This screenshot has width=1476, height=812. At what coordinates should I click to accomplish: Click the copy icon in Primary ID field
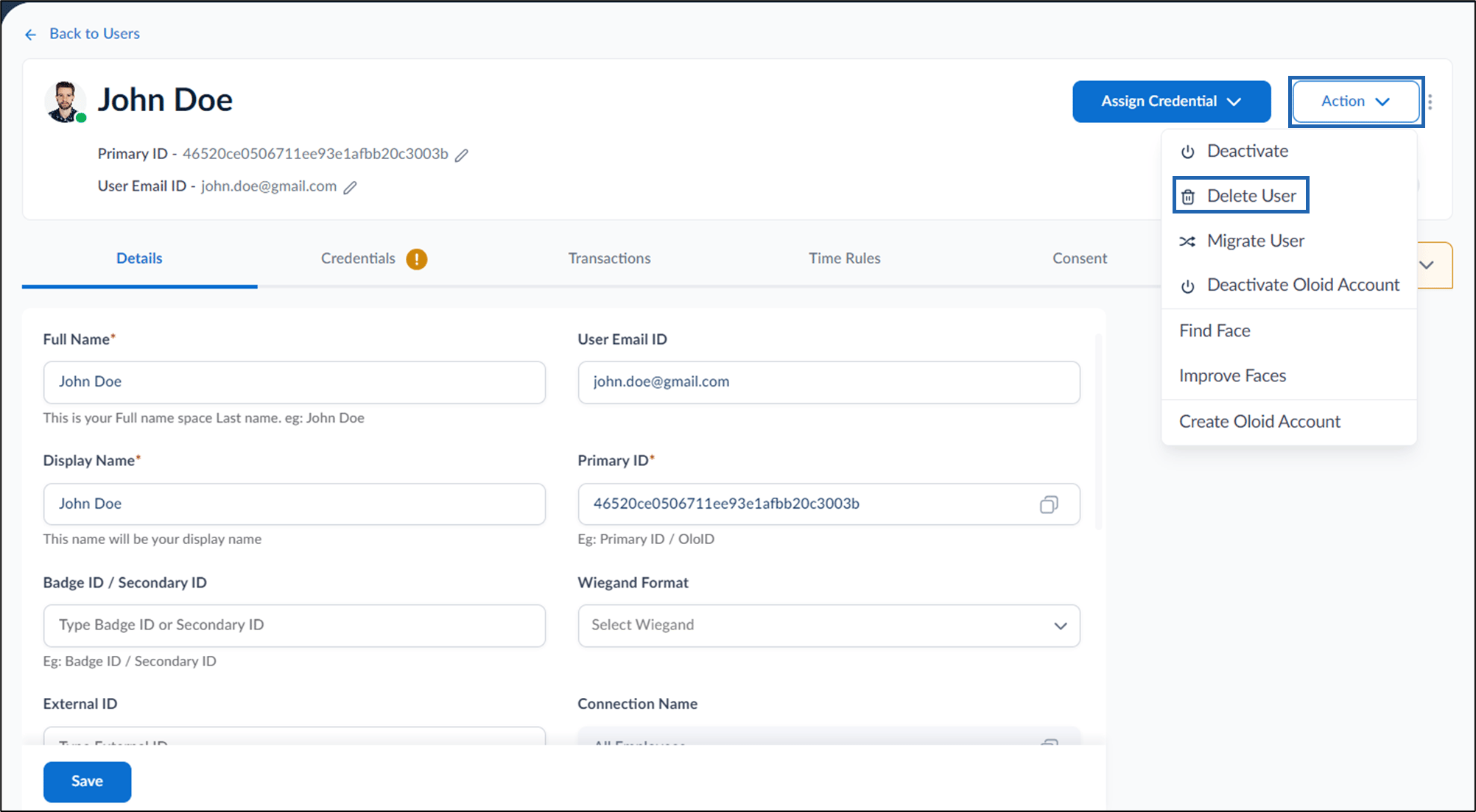click(x=1049, y=504)
